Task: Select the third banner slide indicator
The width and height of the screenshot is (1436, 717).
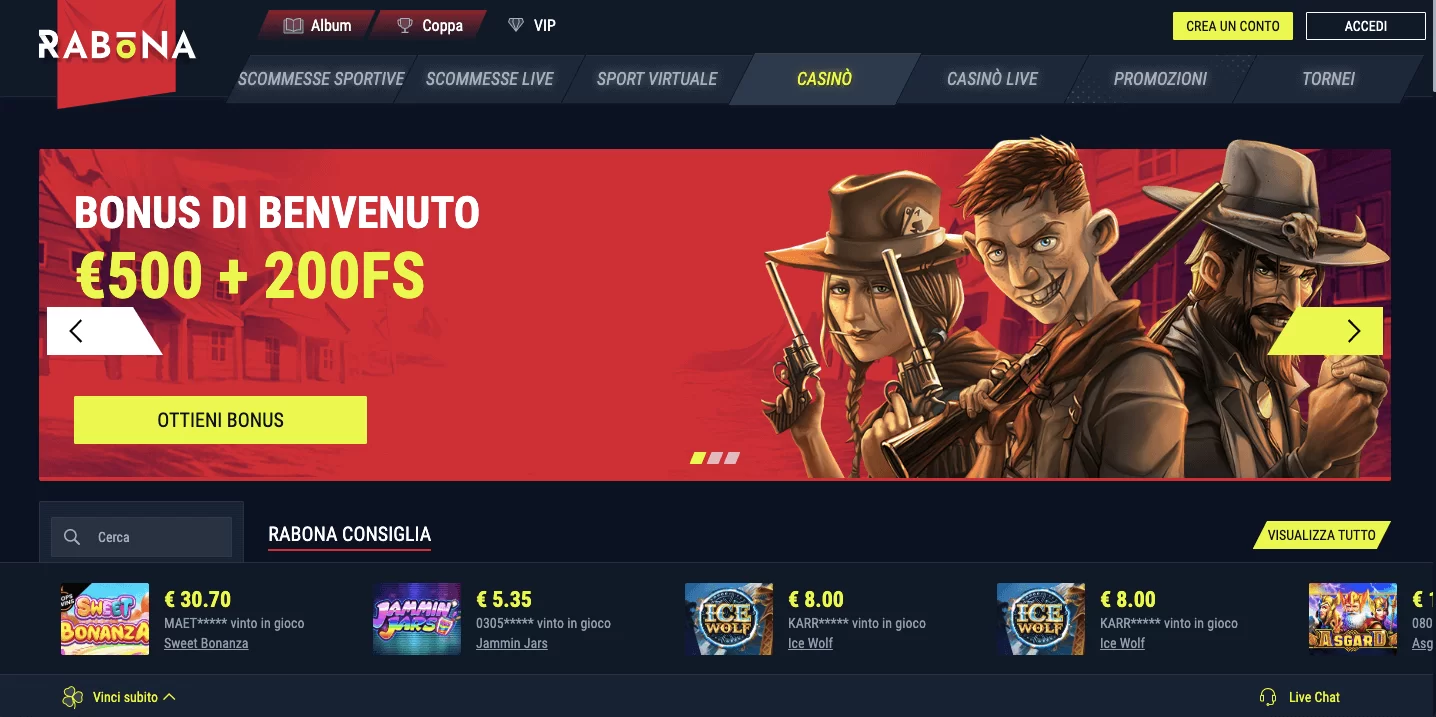Action: [x=732, y=458]
